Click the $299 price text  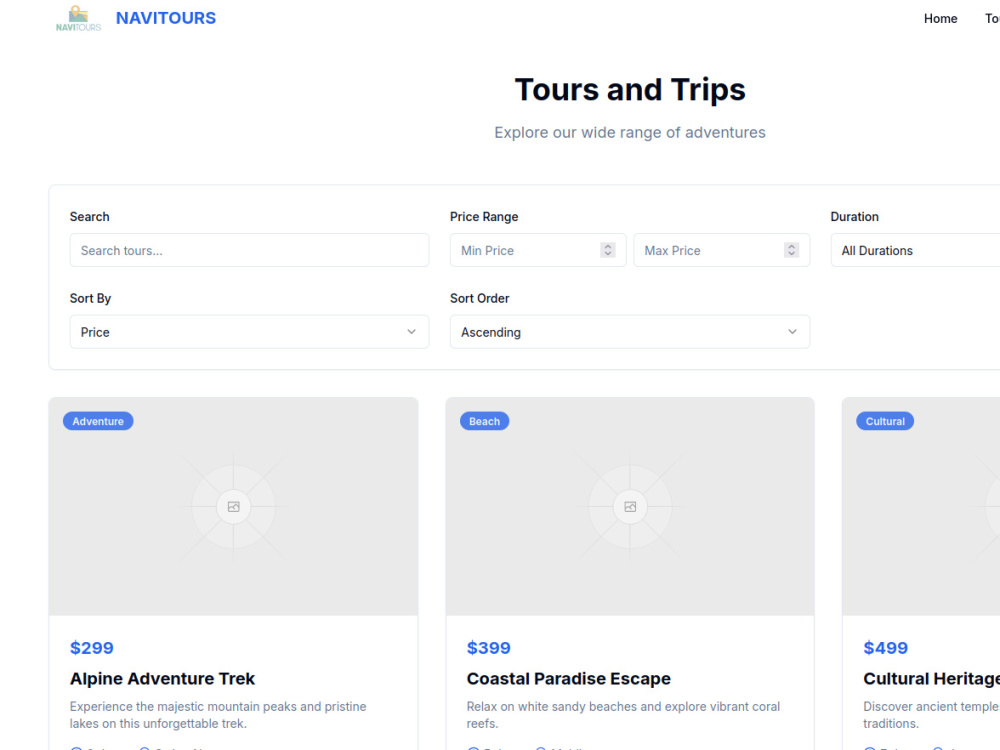point(92,648)
